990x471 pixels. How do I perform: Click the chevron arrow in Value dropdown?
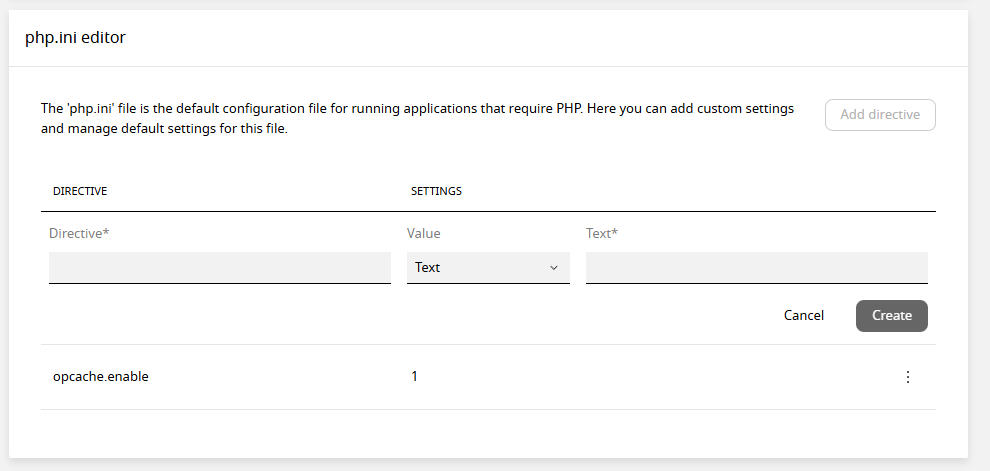pos(554,268)
